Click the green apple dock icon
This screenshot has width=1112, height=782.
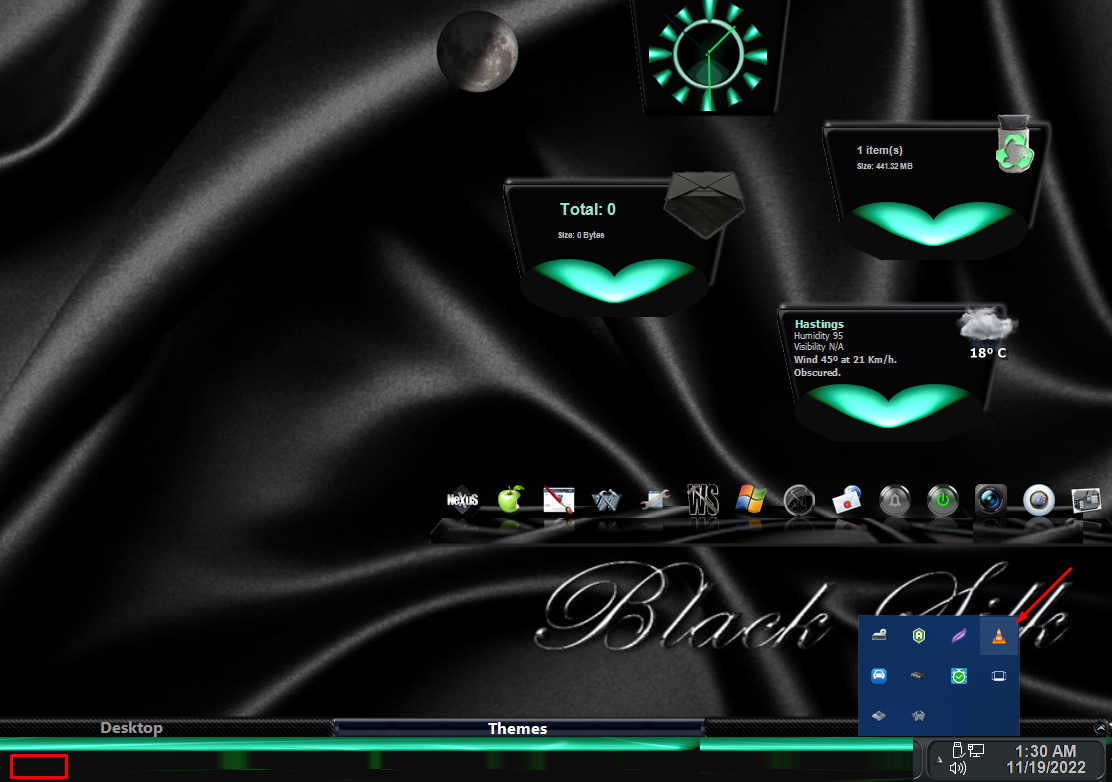[511, 498]
